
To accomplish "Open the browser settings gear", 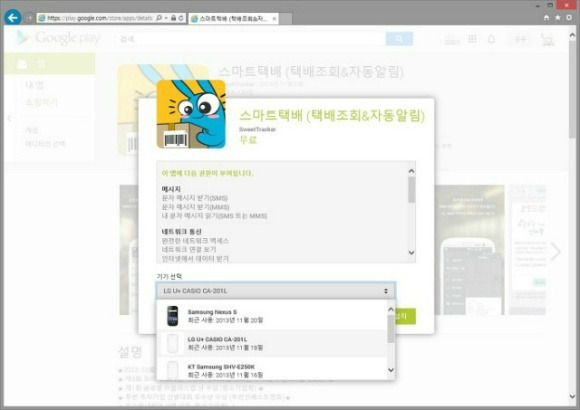I will point(569,17).
